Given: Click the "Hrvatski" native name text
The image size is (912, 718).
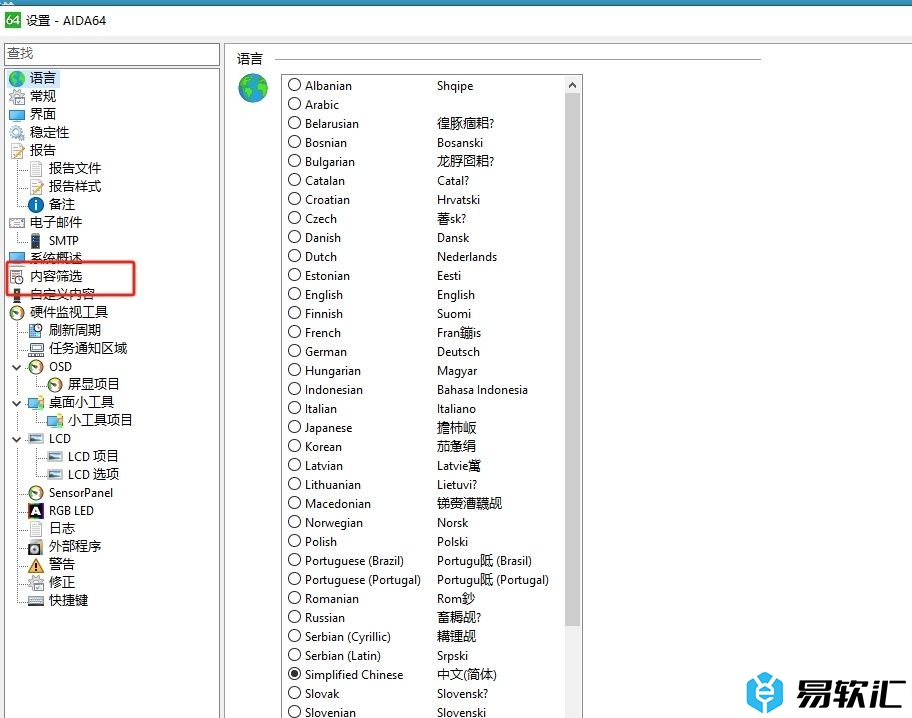Looking at the screenshot, I should (x=458, y=200).
